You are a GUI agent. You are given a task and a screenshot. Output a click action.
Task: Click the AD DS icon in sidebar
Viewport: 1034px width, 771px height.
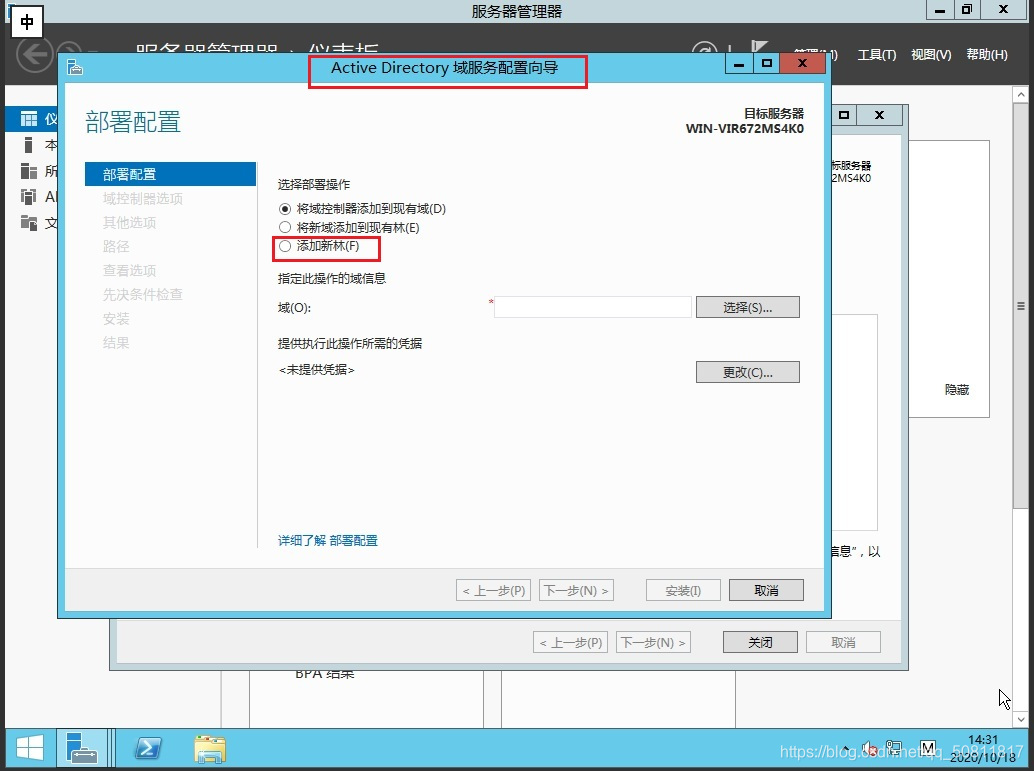28,197
